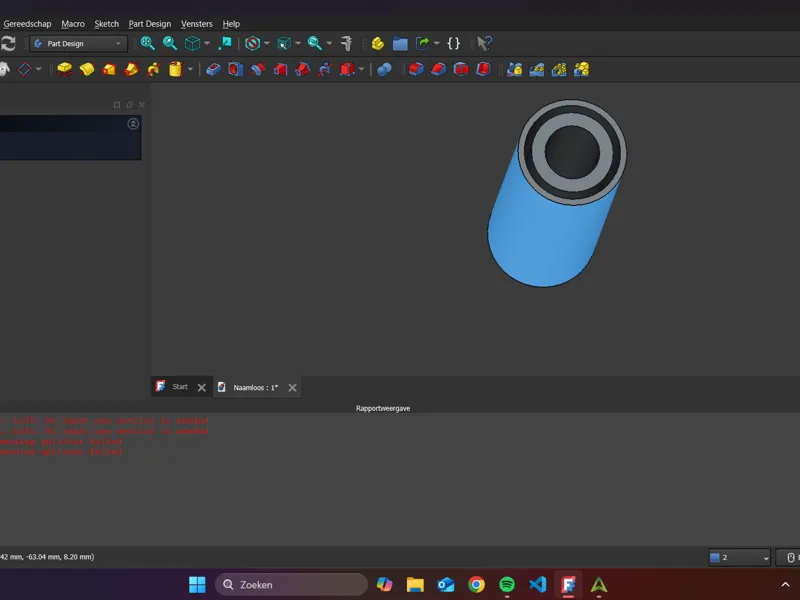Switch to the Start tab
This screenshot has width=800, height=600.
[181, 387]
